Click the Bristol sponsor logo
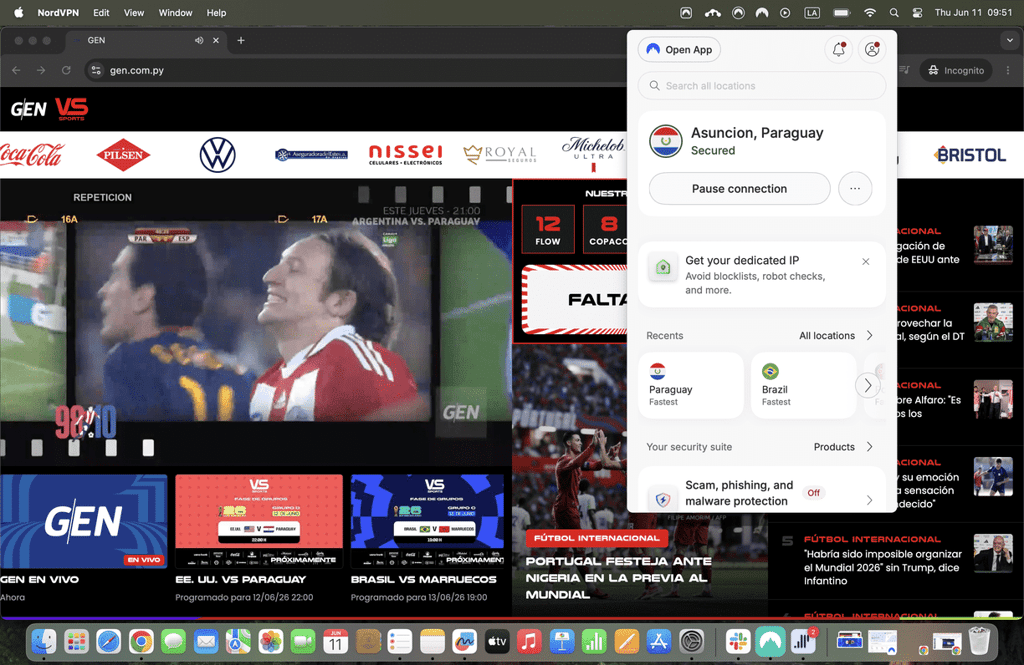1024x665 pixels. pyautogui.click(x=970, y=155)
